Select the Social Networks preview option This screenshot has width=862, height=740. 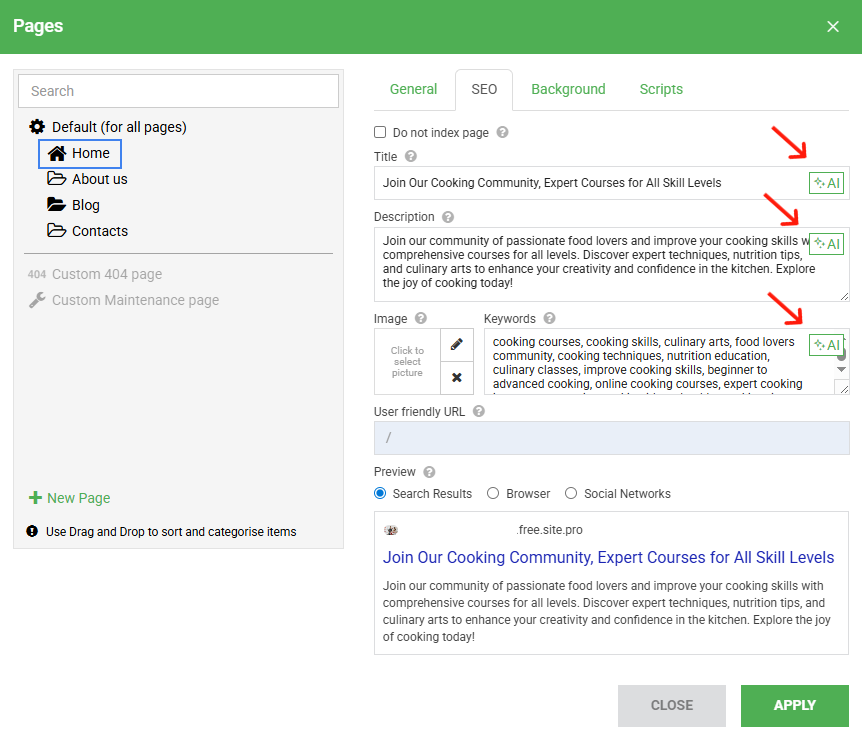[571, 493]
